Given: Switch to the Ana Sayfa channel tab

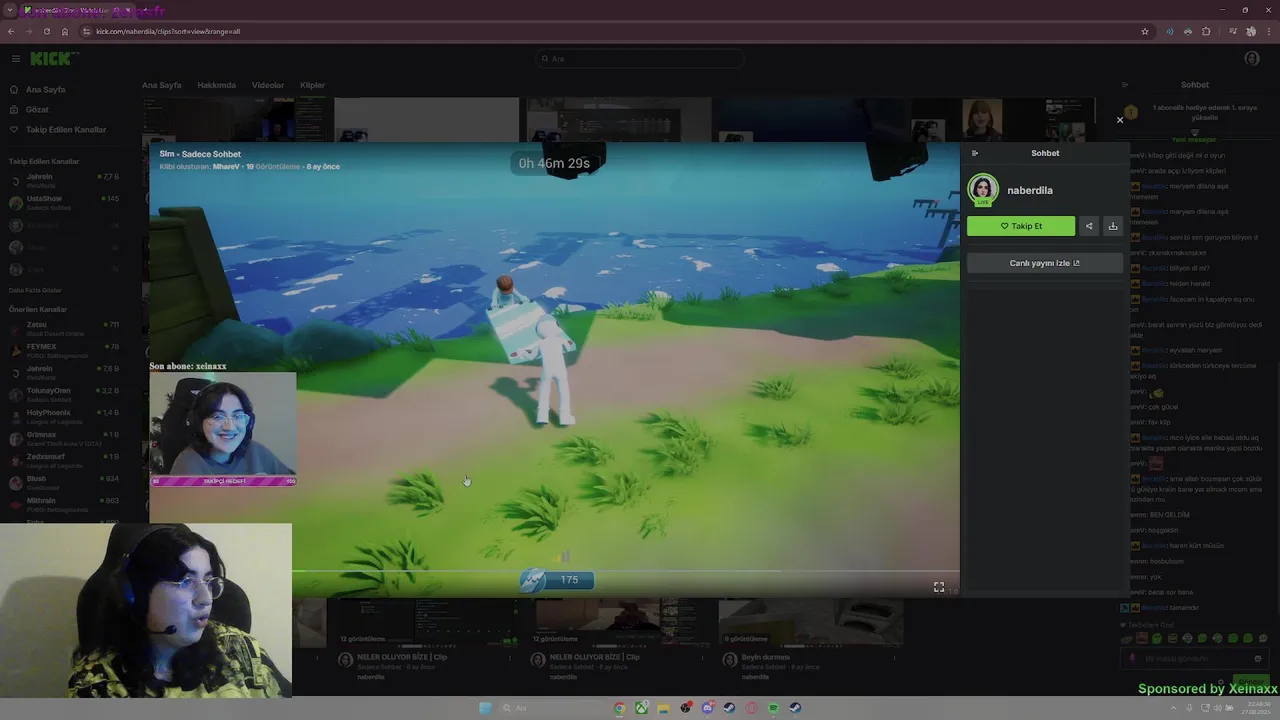Looking at the screenshot, I should (162, 85).
